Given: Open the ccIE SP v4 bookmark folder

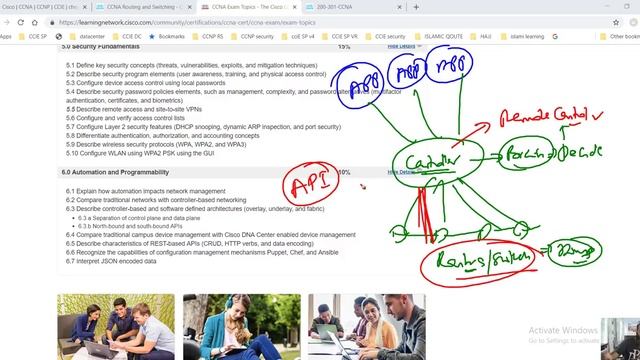Looking at the screenshot, I should 298,36.
